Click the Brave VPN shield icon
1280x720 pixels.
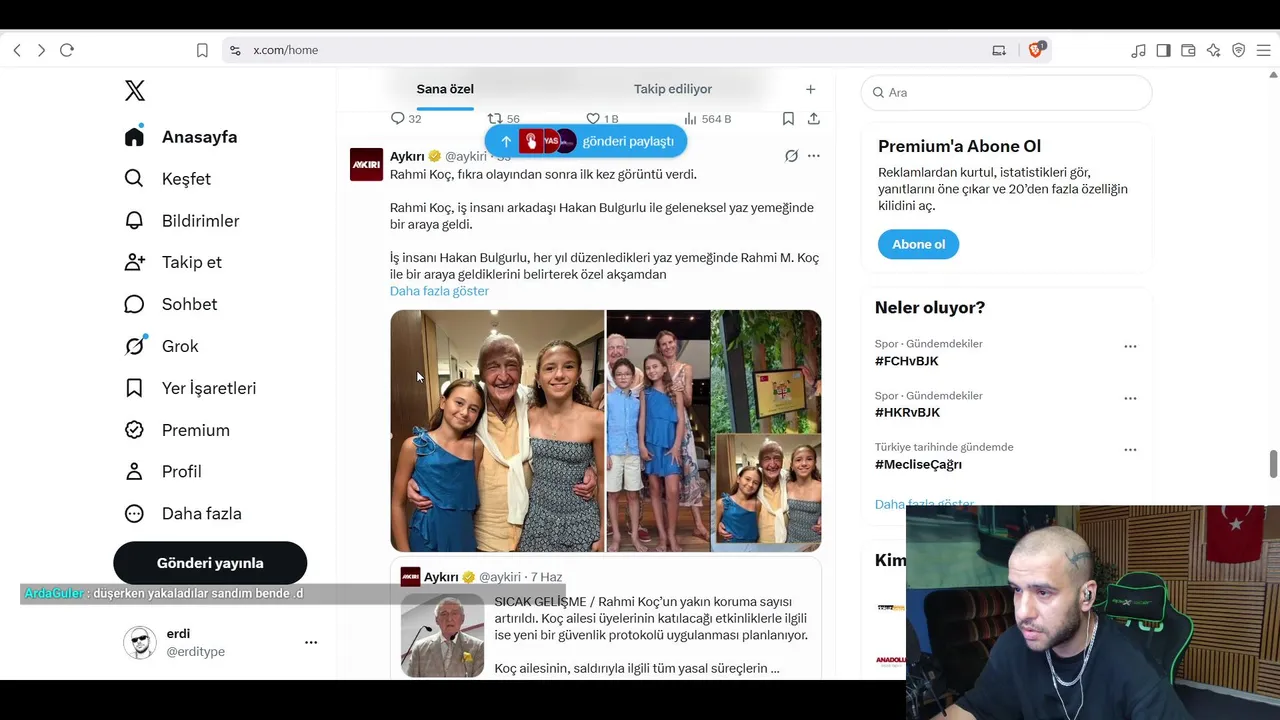[1238, 50]
